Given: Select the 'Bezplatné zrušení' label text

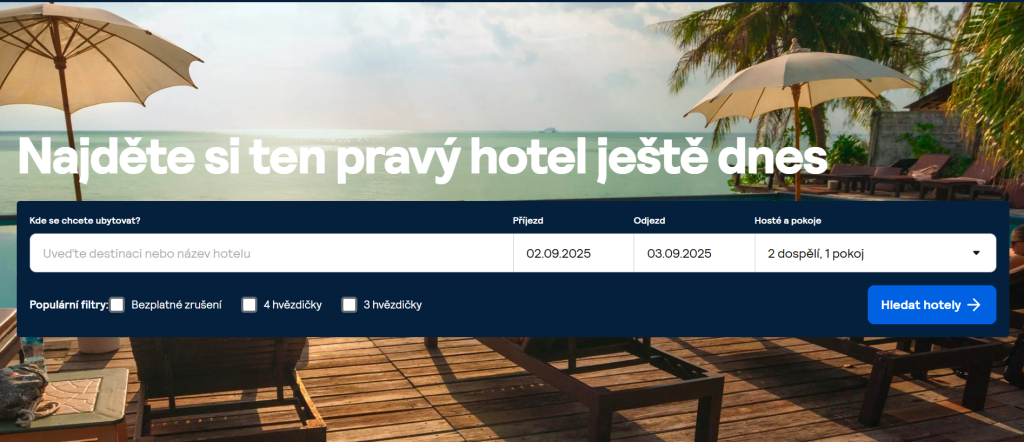Looking at the screenshot, I should [176, 305].
